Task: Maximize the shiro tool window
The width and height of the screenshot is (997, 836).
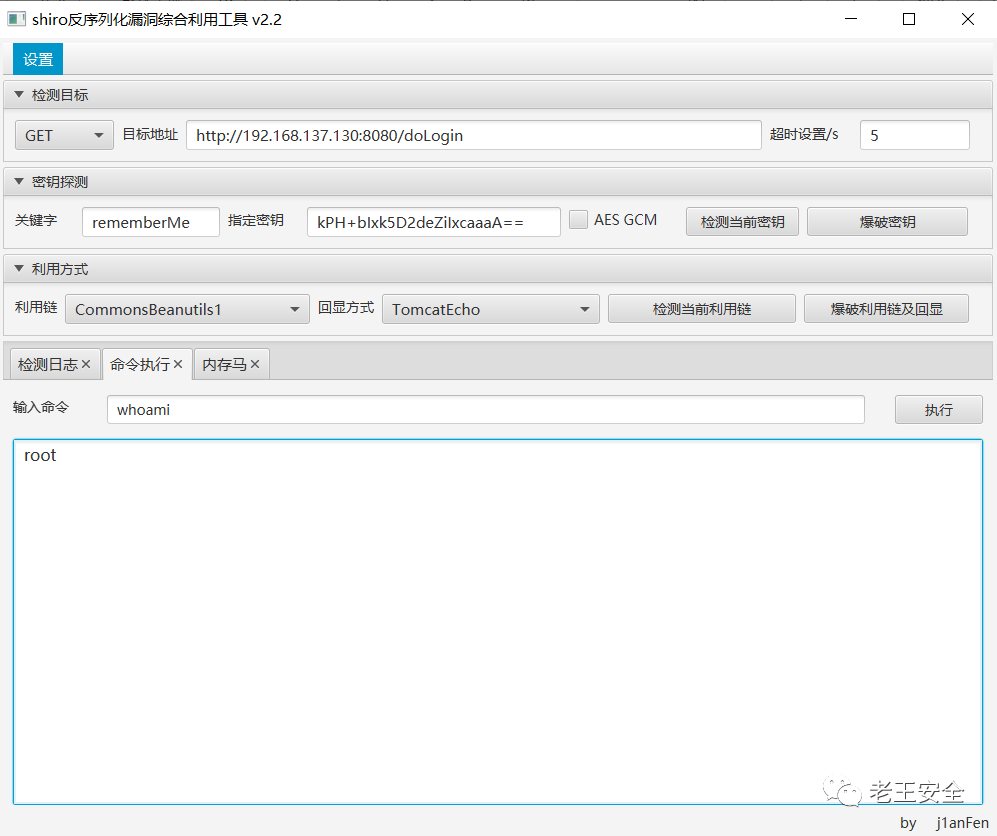Action: 909,19
